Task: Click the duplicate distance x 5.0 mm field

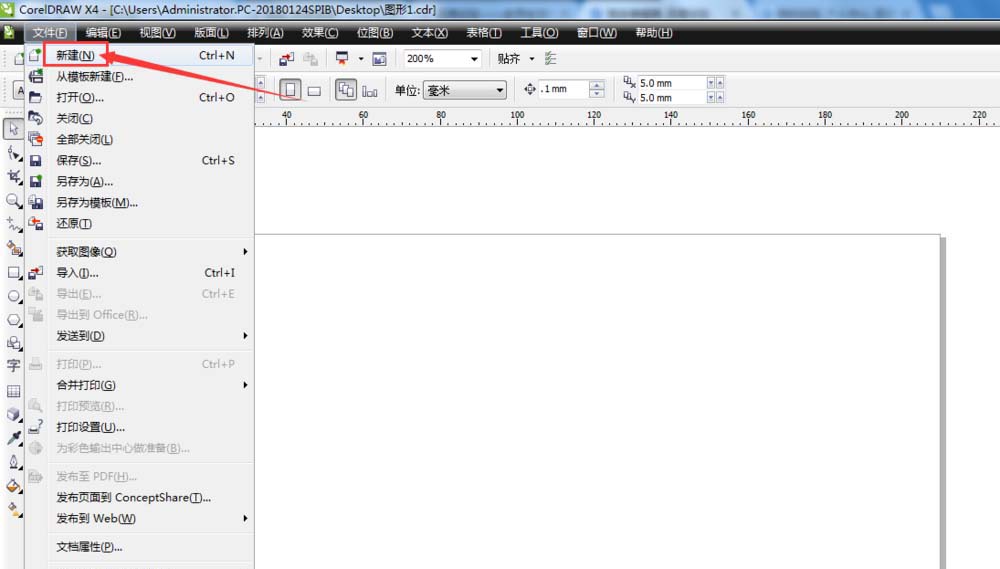Action: click(672, 83)
